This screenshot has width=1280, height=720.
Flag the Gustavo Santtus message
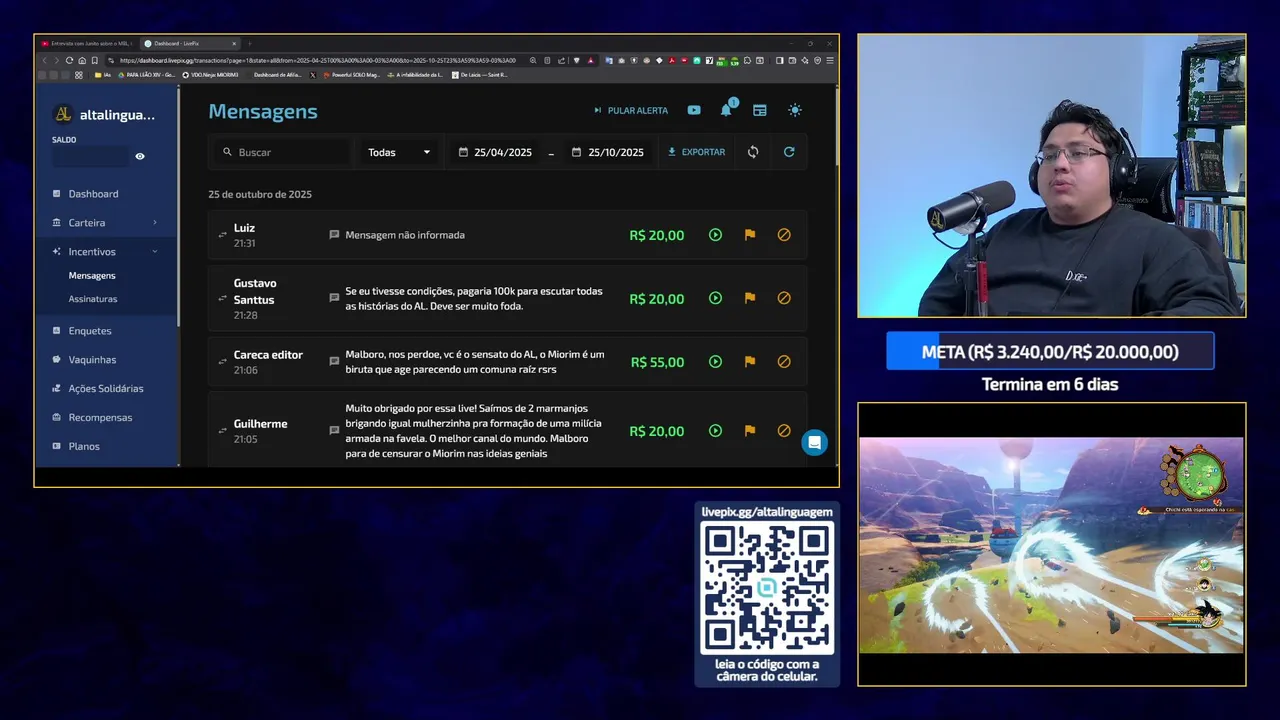750,298
